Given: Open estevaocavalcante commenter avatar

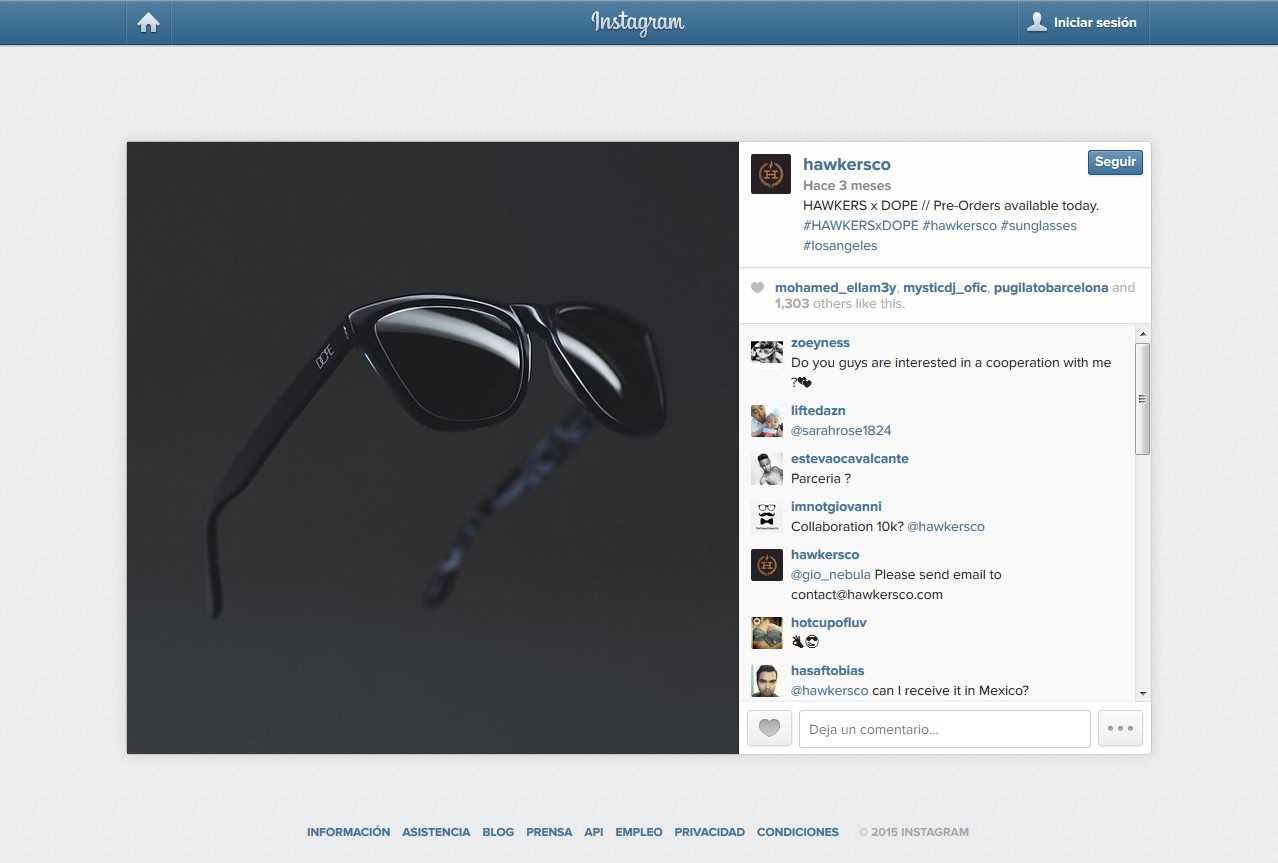Looking at the screenshot, I should pyautogui.click(x=767, y=469).
